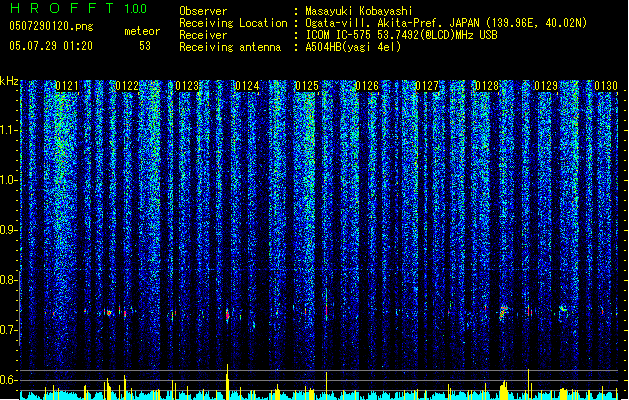Click the 0124 time marker

(247, 86)
